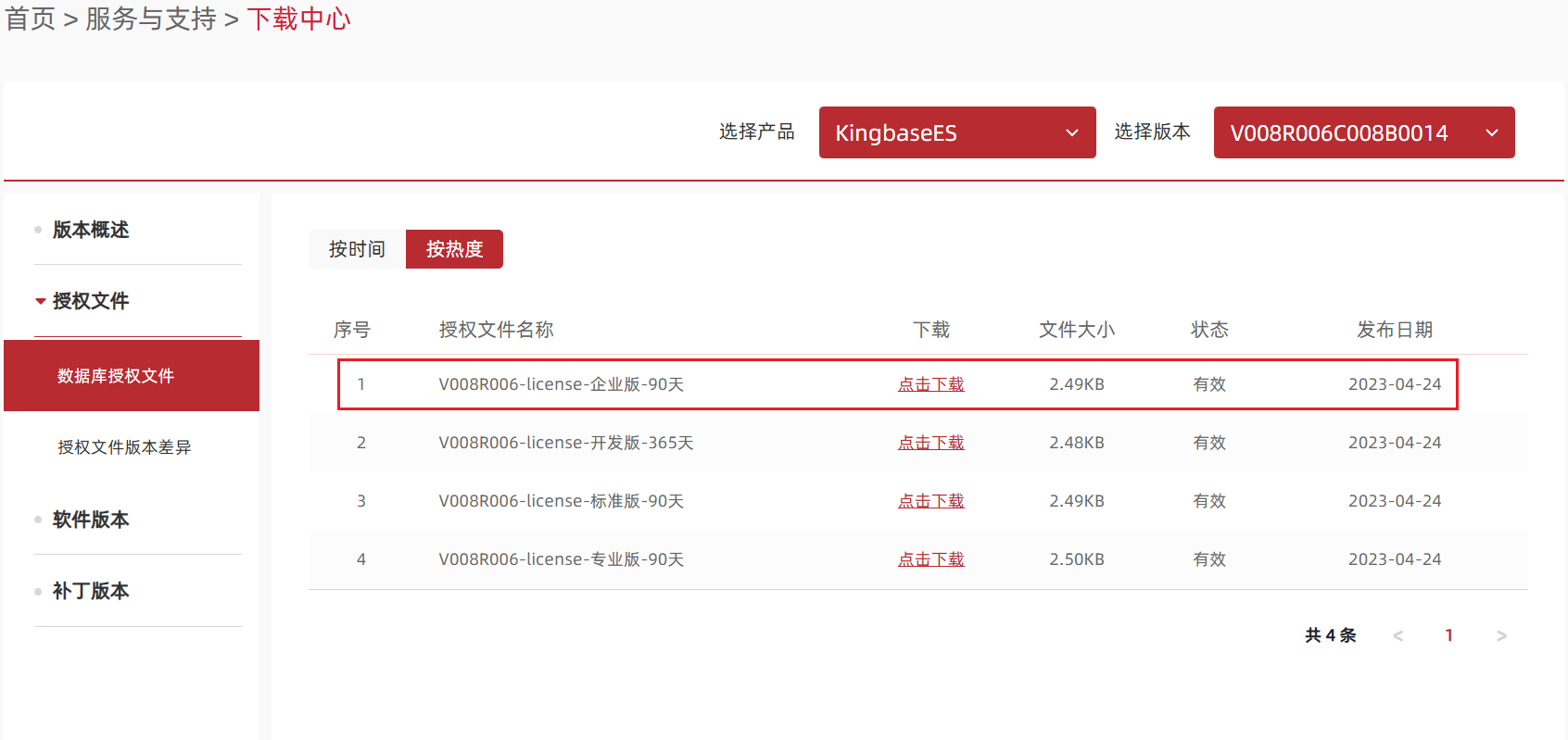Collapse the 授权文件 sidebar section
This screenshot has height=740, width=1568.
[x=91, y=301]
